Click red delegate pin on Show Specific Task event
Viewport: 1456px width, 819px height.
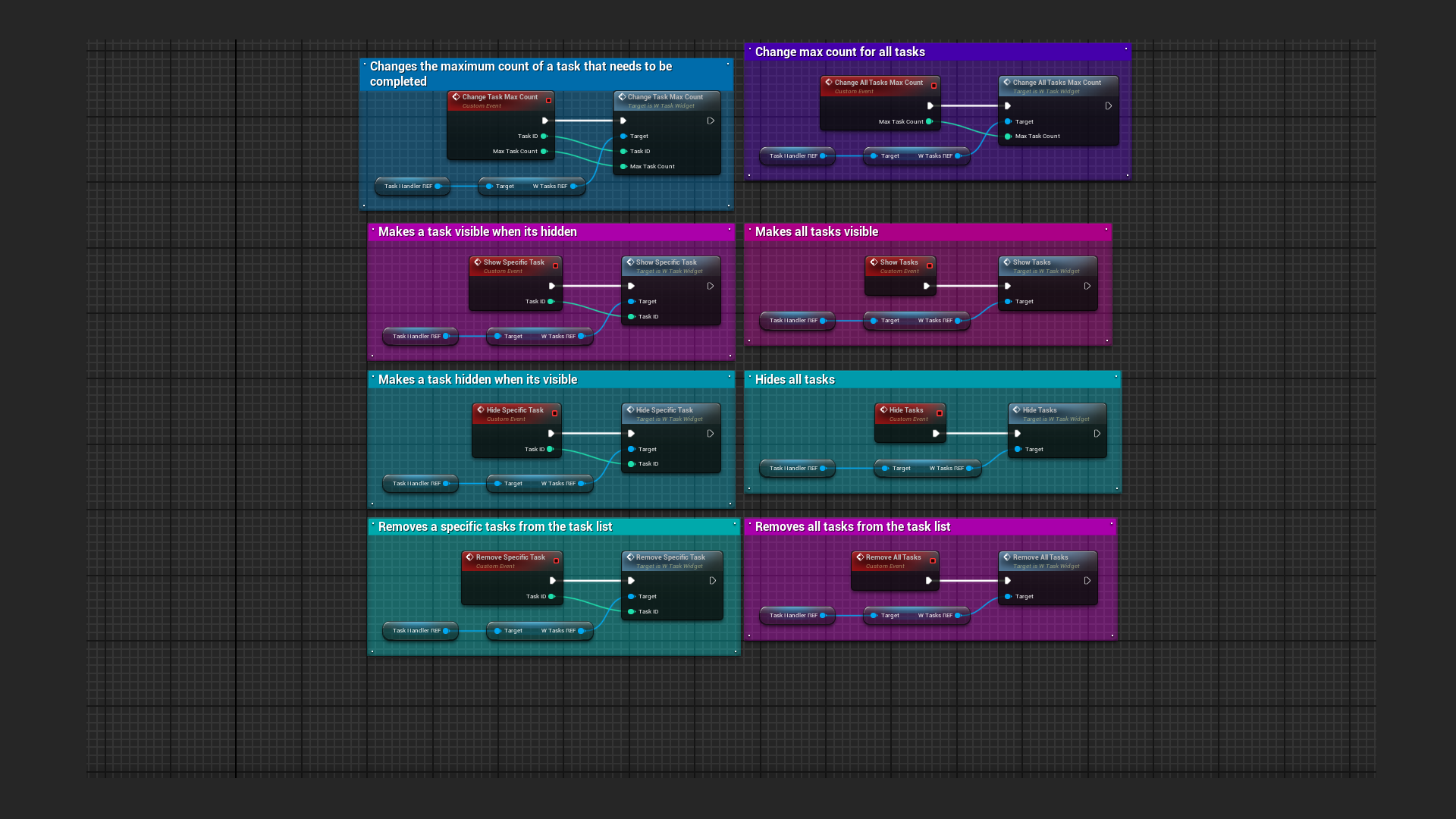(x=555, y=266)
